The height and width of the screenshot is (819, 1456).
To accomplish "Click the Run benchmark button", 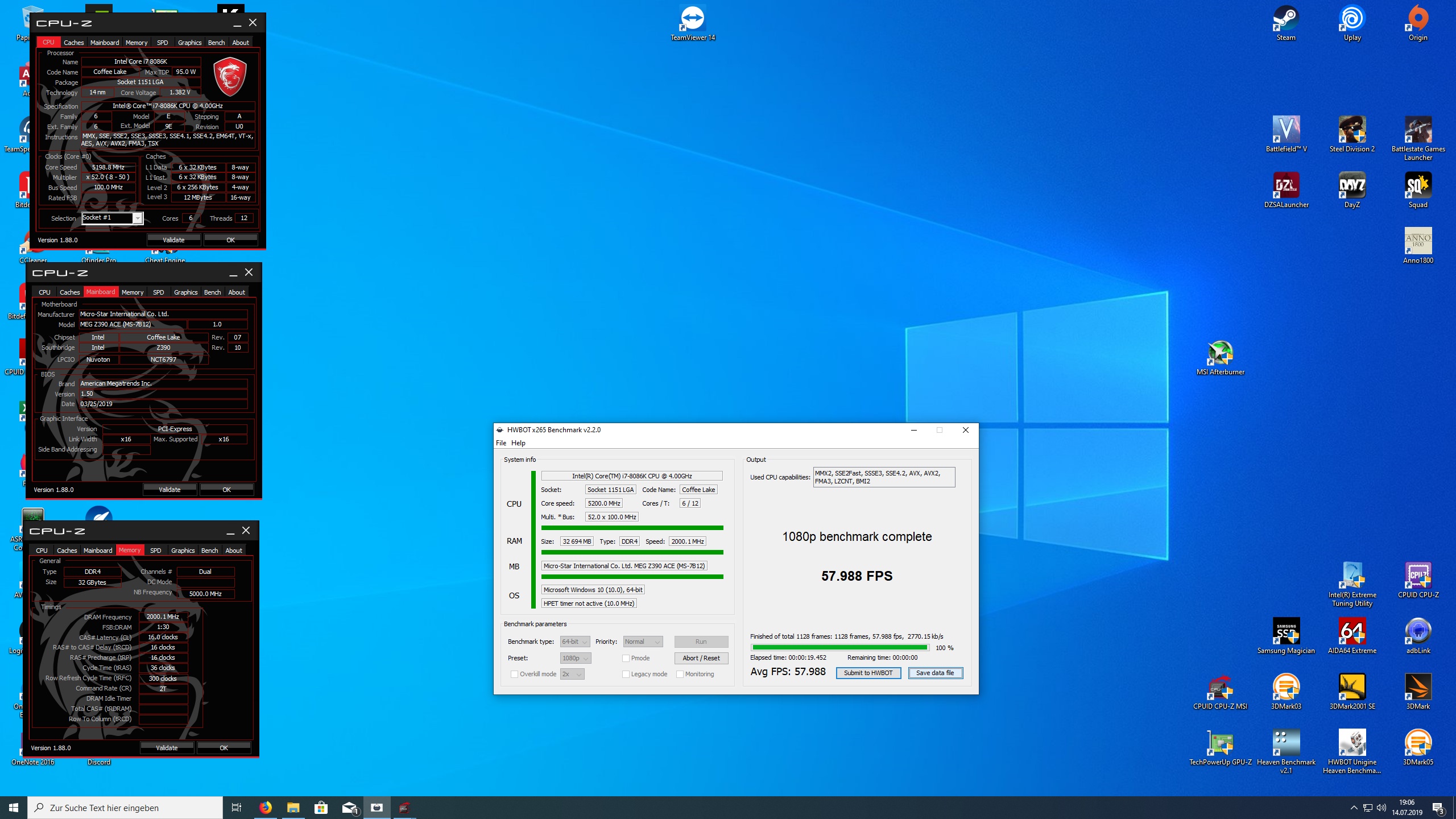I will pyautogui.click(x=701, y=642).
